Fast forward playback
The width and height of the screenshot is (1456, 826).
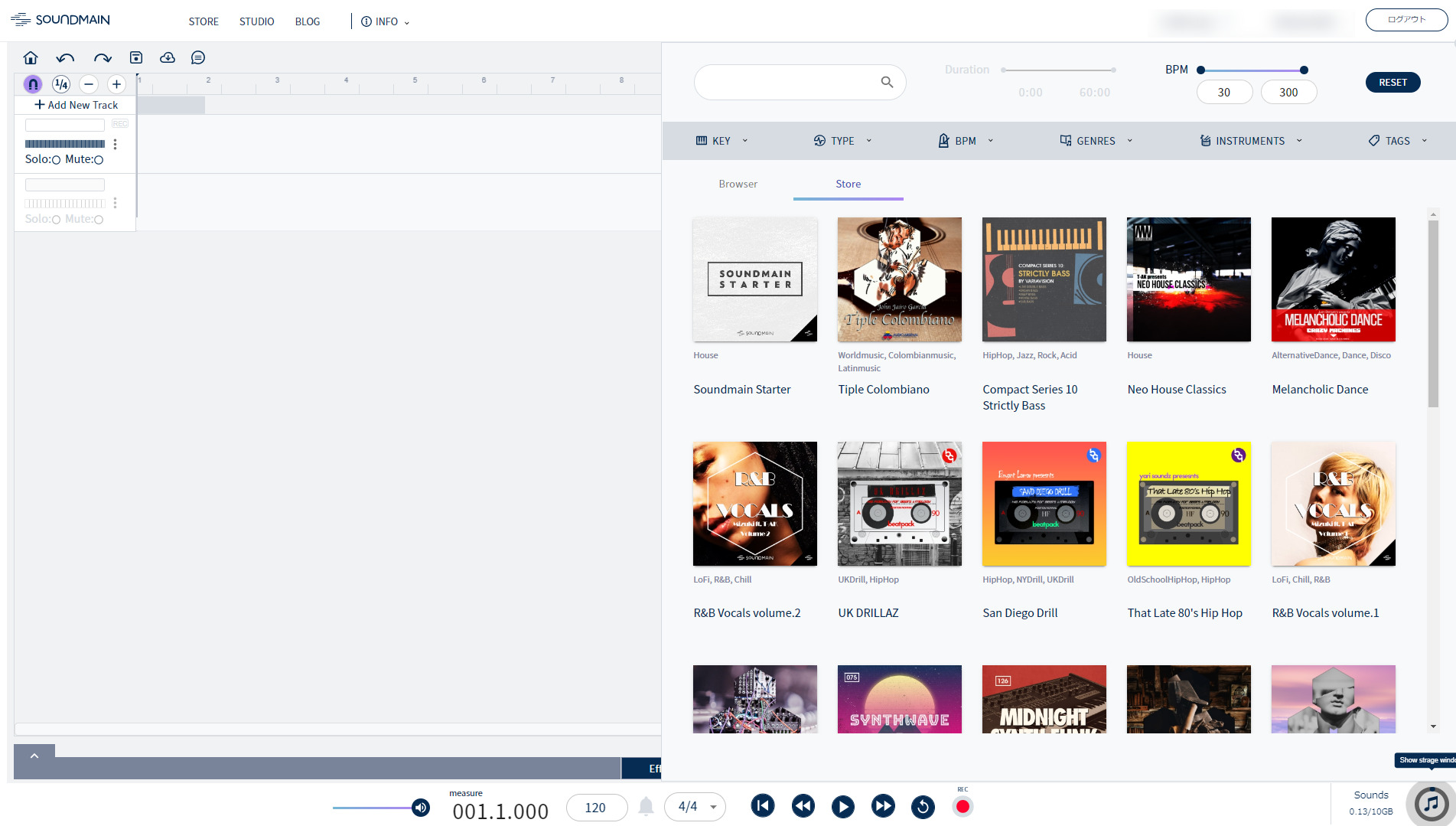(883, 805)
